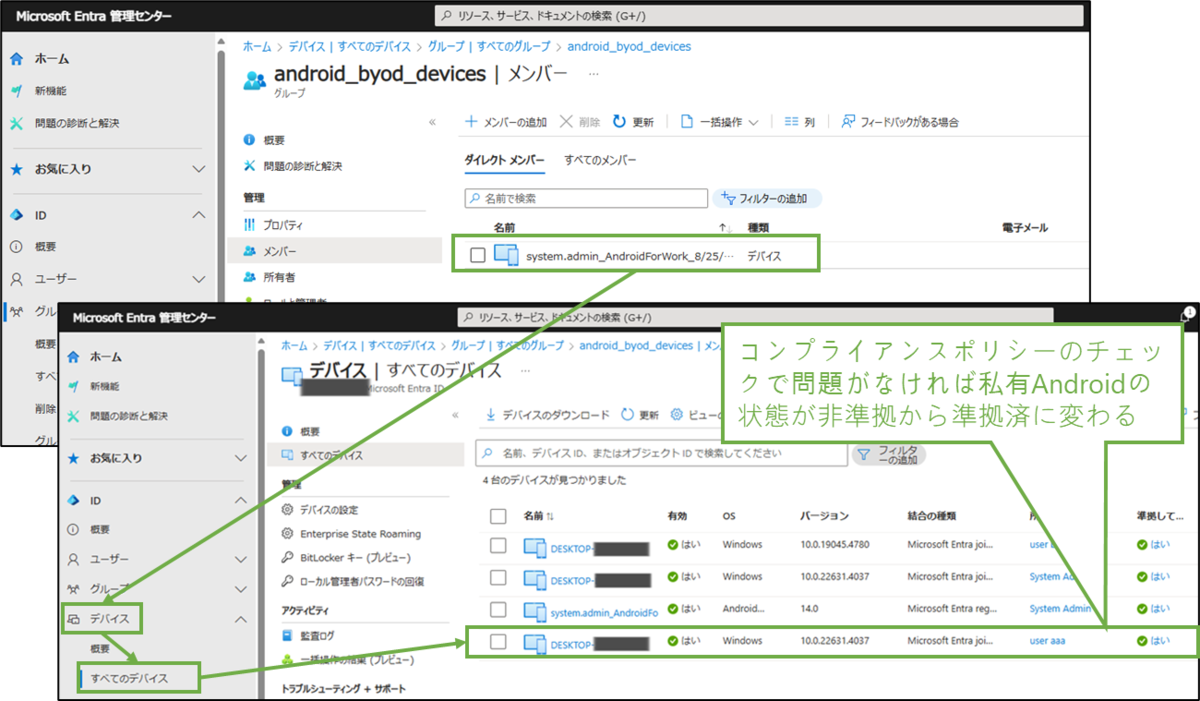Click the 監査ログ book icon
The image size is (1200, 701).
[x=288, y=635]
